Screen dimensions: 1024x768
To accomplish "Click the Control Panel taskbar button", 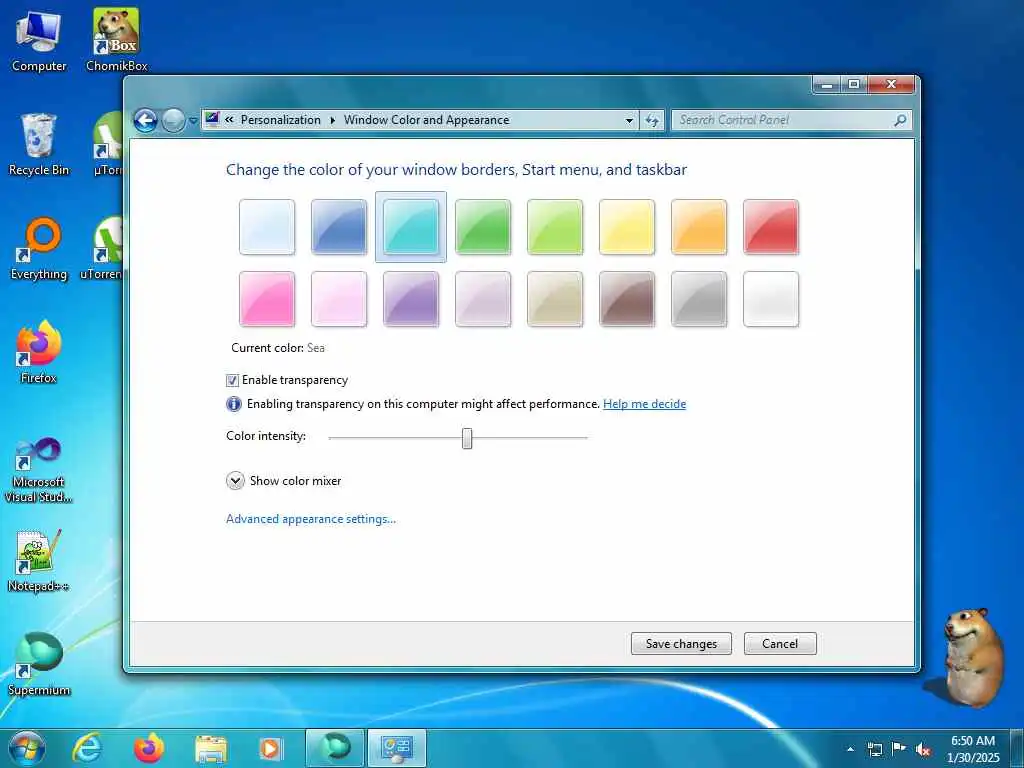I will click(x=396, y=748).
